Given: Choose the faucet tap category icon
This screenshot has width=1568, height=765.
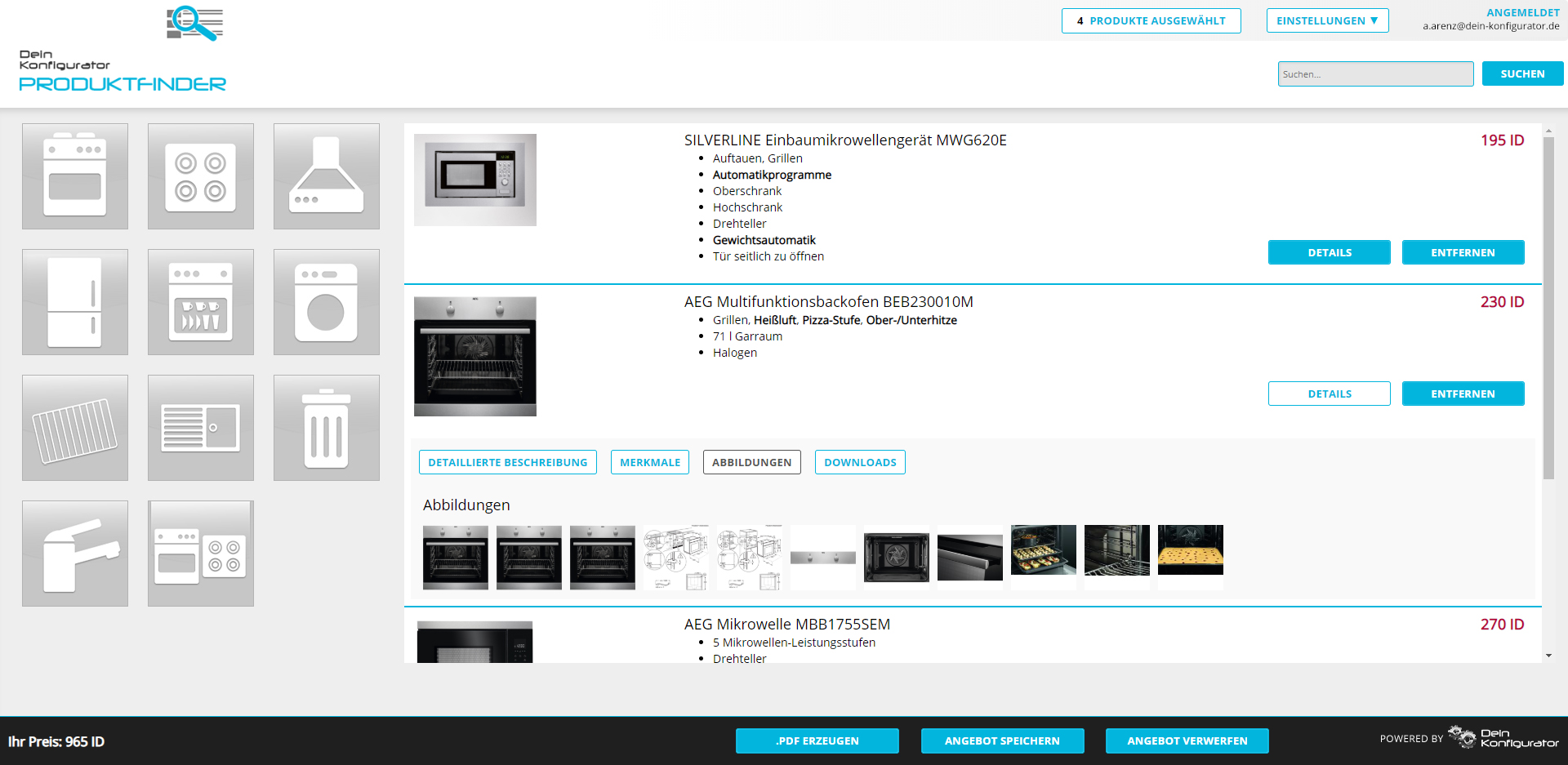Looking at the screenshot, I should pyautogui.click(x=75, y=554).
